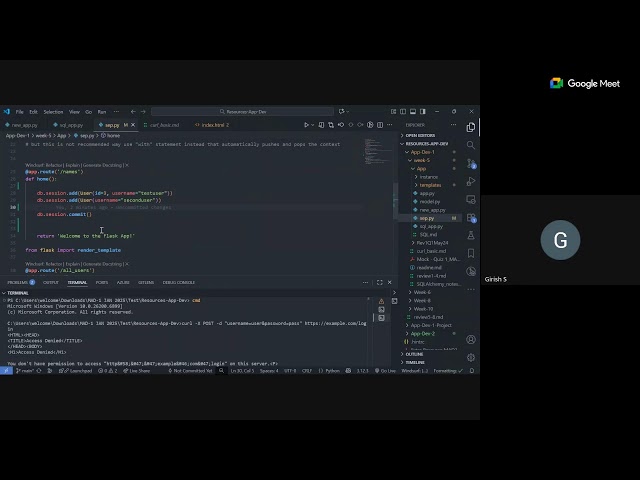The height and width of the screenshot is (480, 640).
Task: Open the Selection menu
Action: [53, 112]
